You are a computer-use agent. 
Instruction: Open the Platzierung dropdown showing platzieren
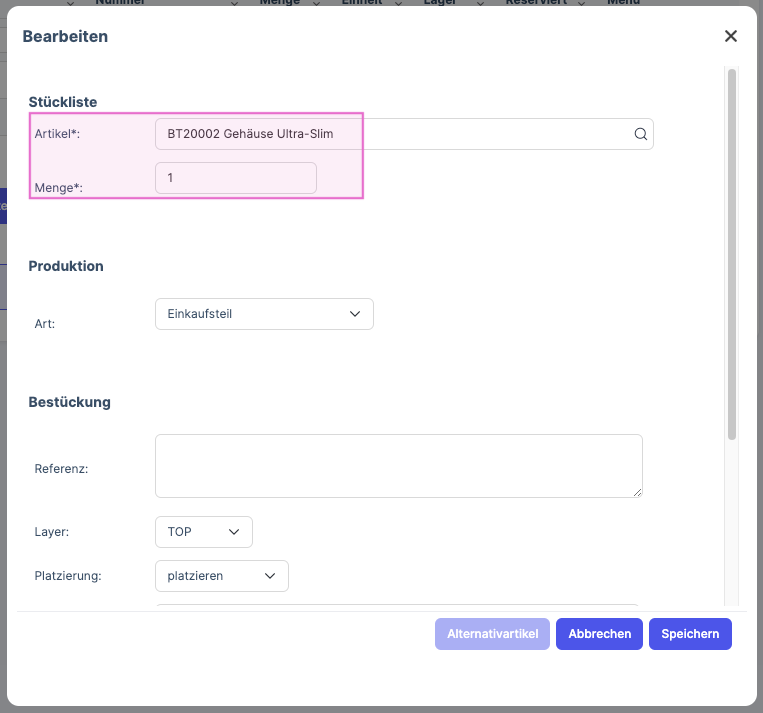click(222, 576)
